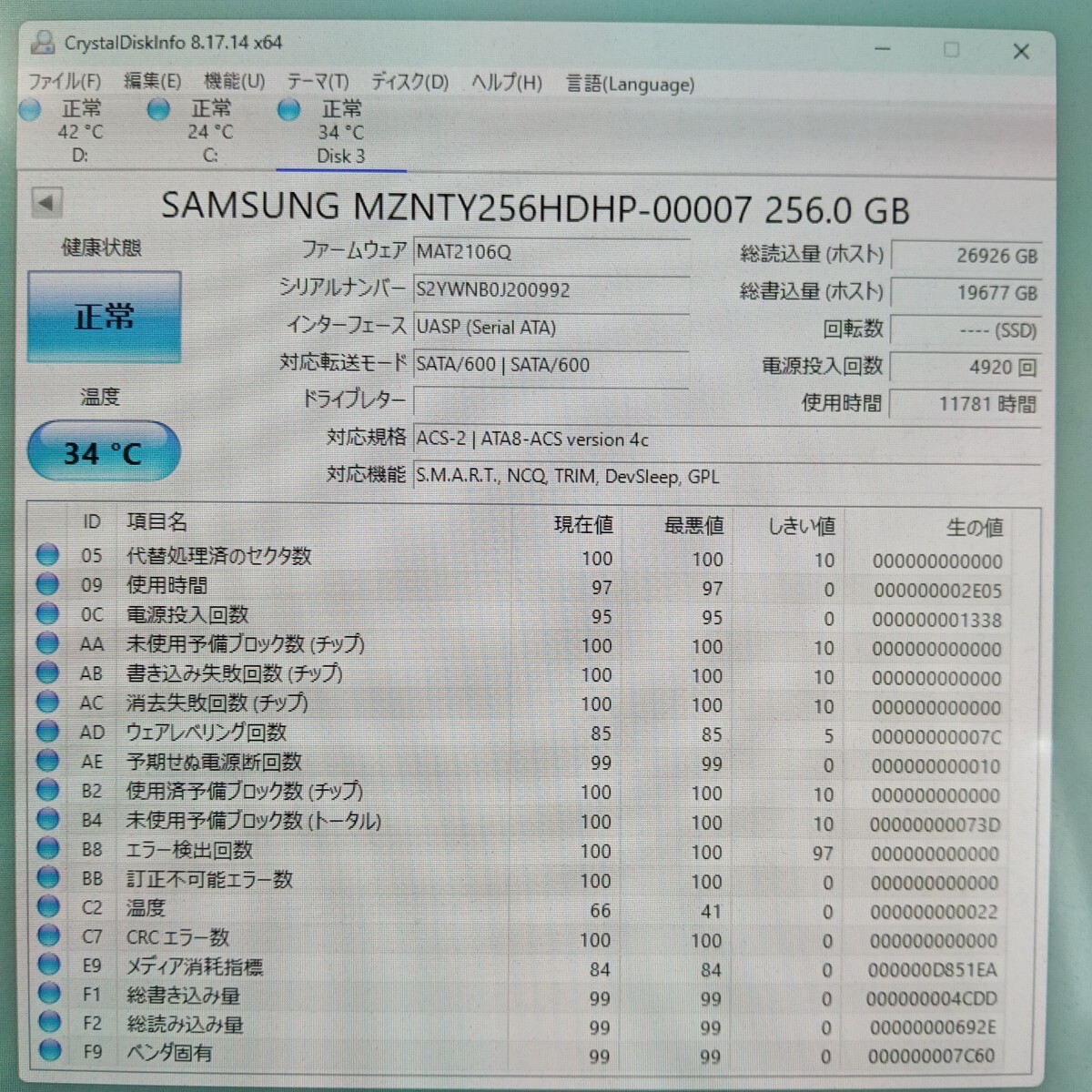Image resolution: width=1092 pixels, height=1092 pixels.
Task: Select the Disk 3 tab
Action: (340, 133)
